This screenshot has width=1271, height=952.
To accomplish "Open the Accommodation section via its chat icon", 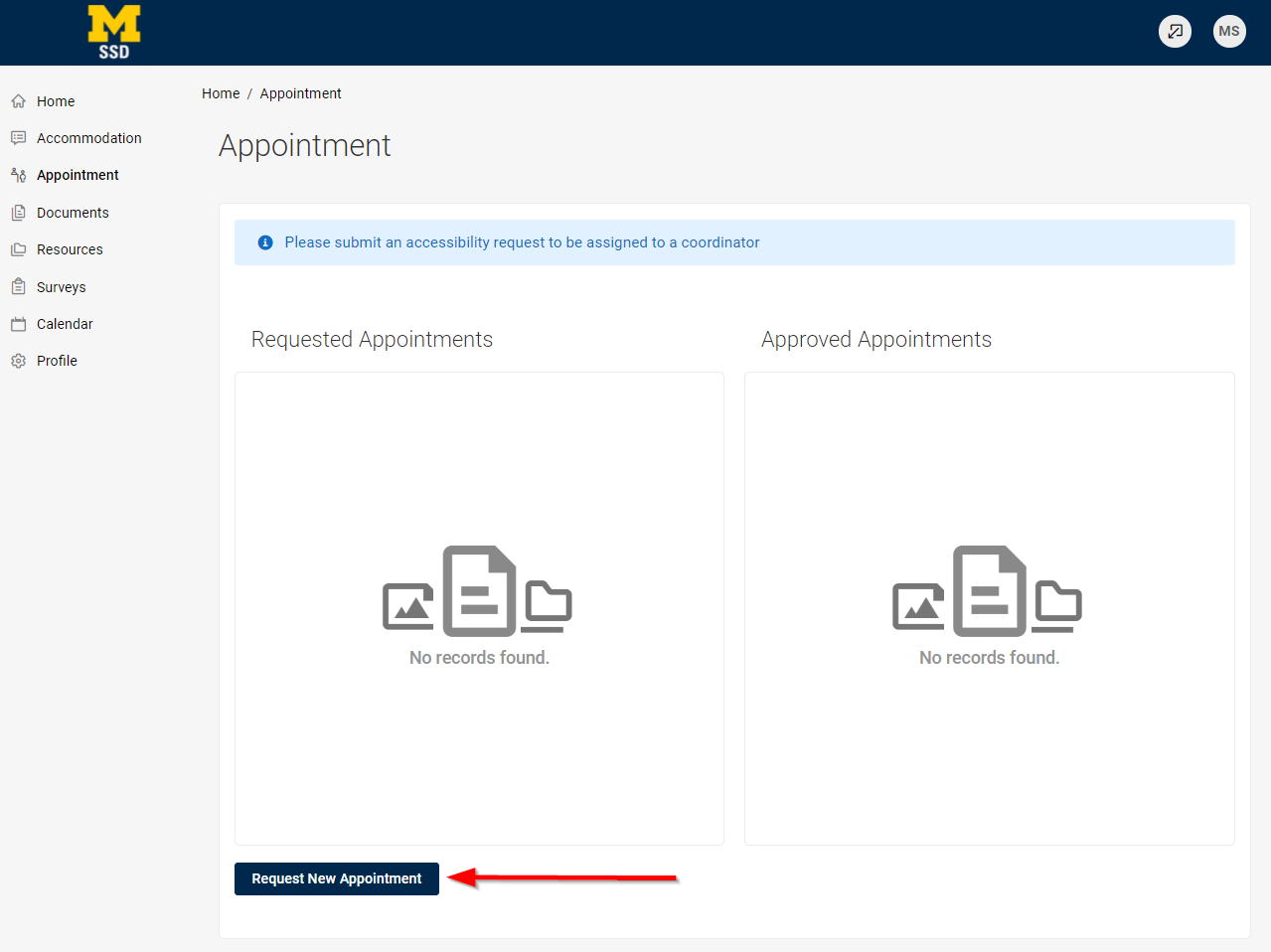I will pyautogui.click(x=17, y=137).
